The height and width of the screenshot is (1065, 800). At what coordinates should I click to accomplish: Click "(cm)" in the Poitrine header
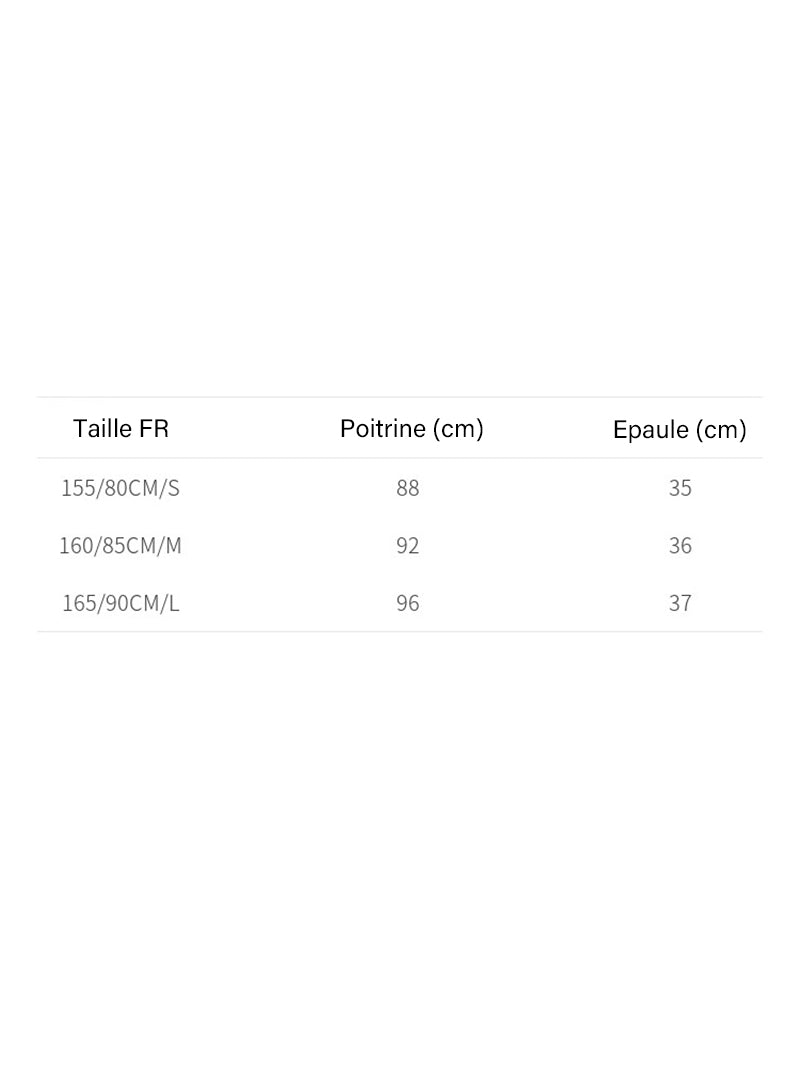(x=459, y=429)
